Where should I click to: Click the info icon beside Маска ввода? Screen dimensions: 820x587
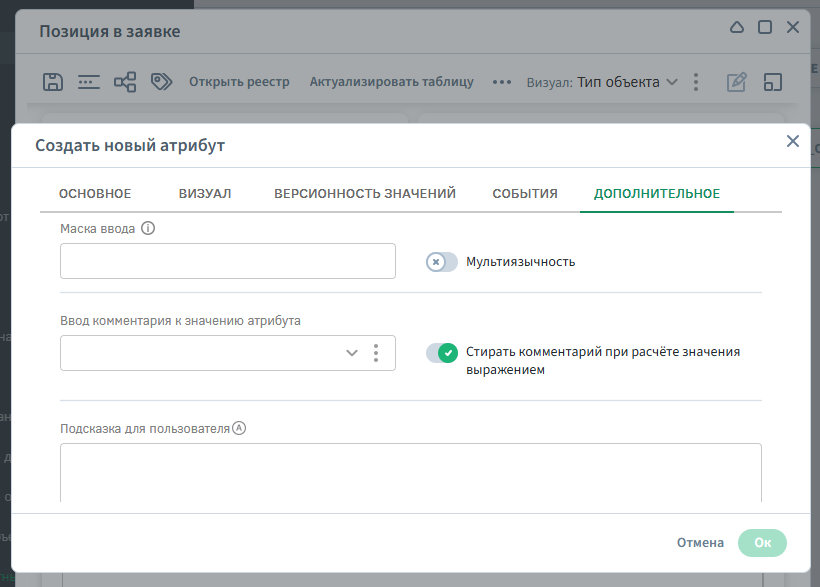point(148,228)
